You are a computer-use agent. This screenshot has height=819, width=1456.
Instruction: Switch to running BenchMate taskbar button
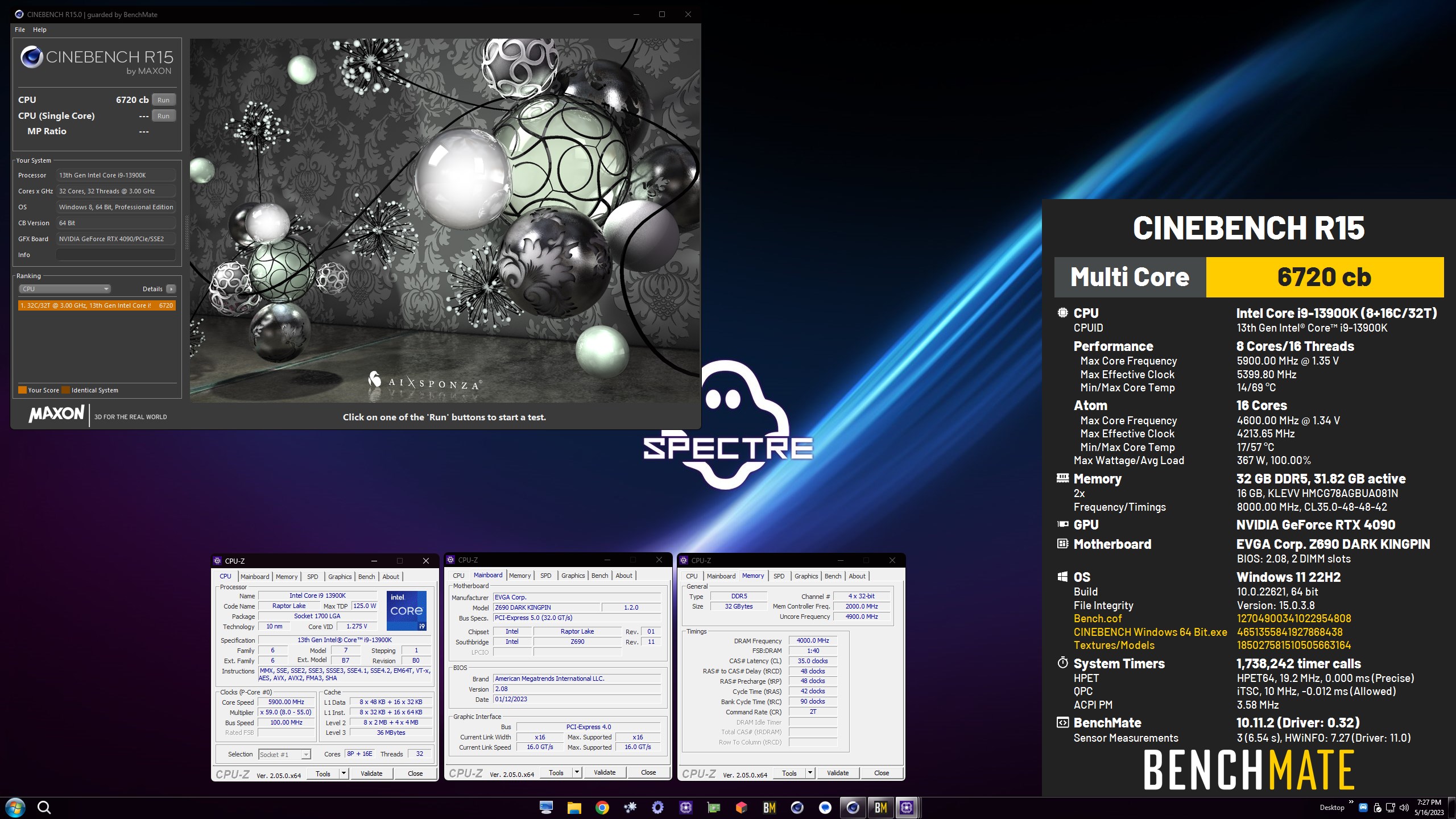point(880,808)
